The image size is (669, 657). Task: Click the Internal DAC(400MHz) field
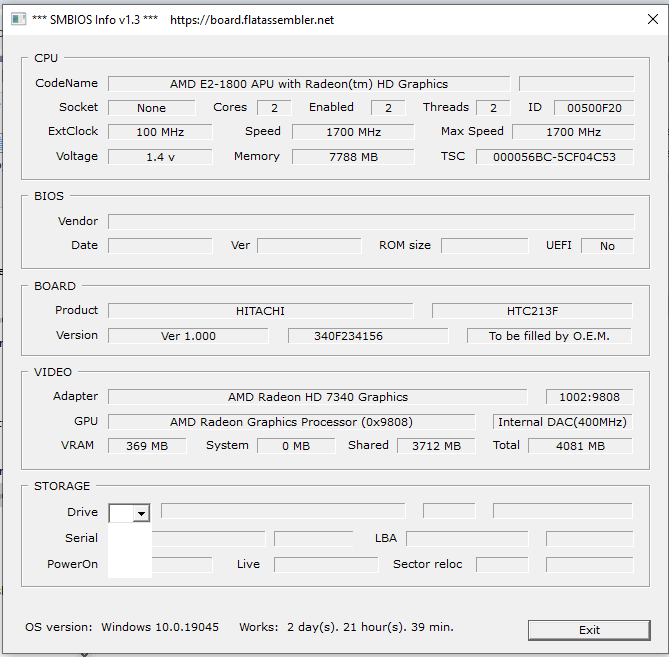(x=562, y=422)
